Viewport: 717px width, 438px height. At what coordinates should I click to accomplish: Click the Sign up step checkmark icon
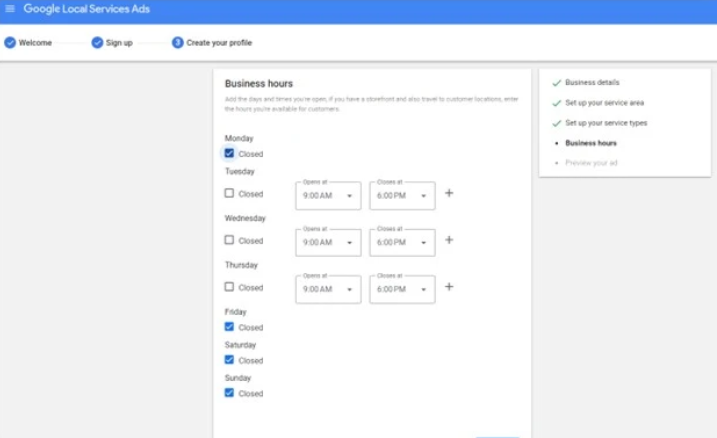click(97, 43)
